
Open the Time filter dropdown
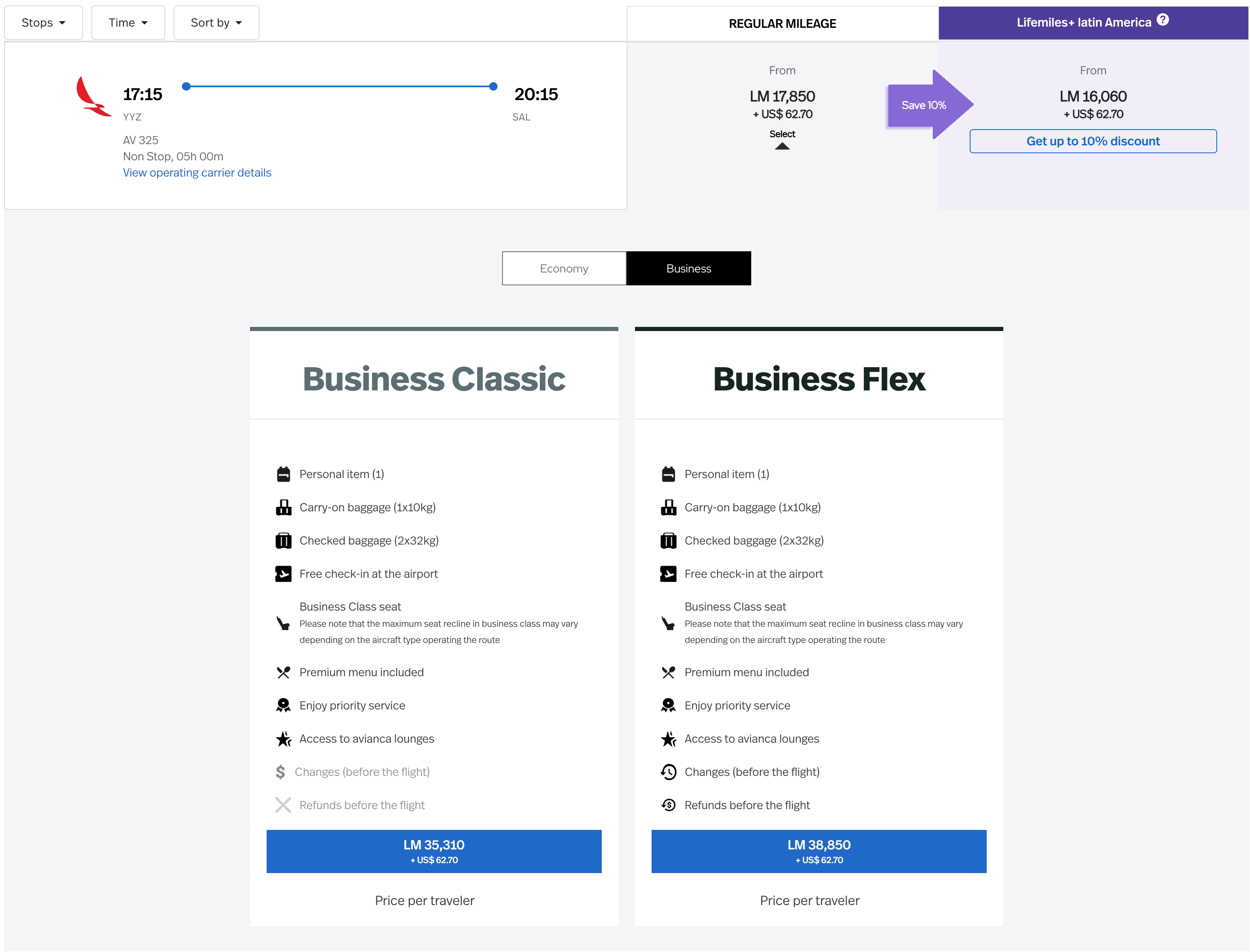point(128,23)
